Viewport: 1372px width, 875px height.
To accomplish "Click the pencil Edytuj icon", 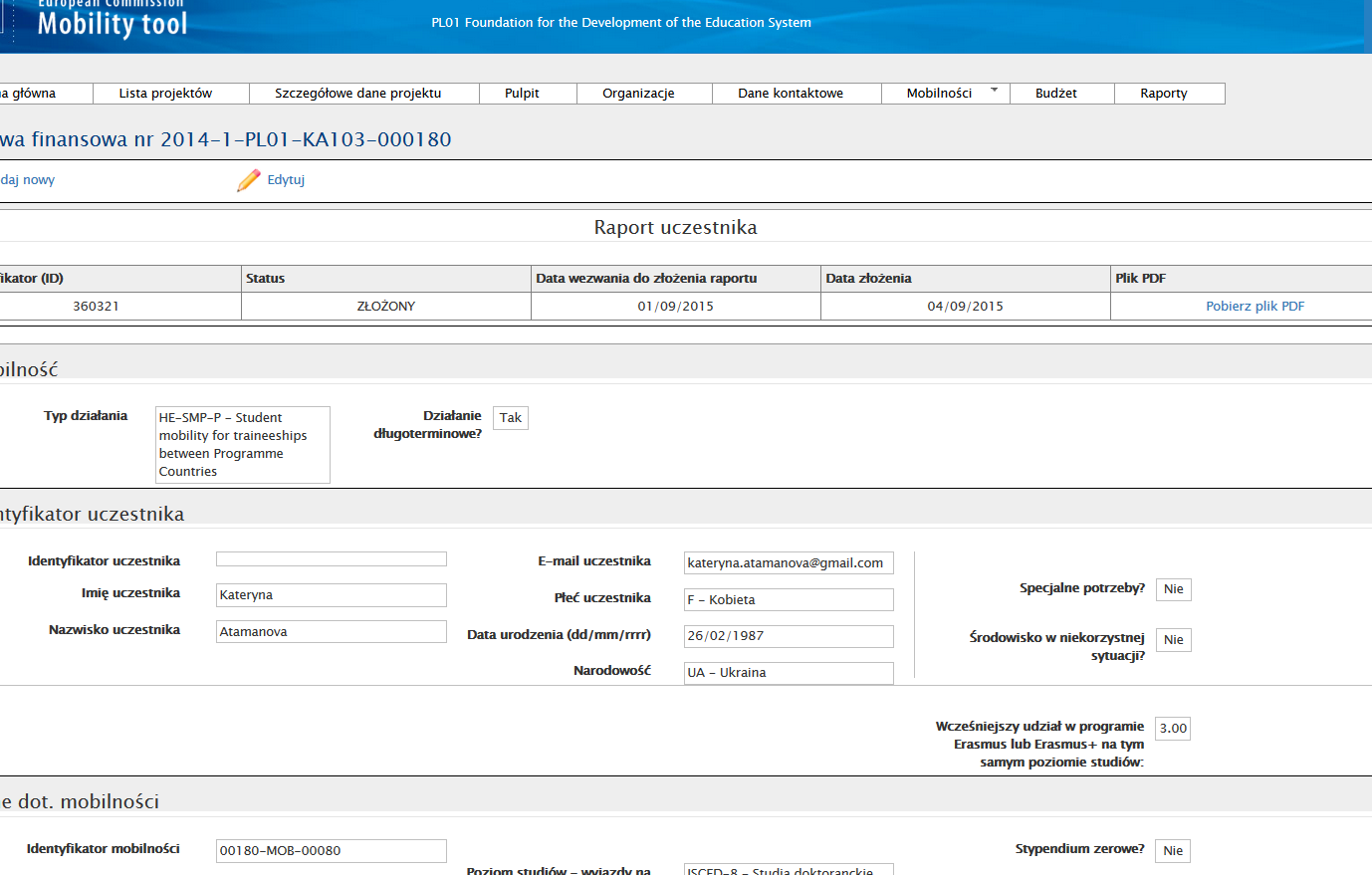I will (249, 180).
